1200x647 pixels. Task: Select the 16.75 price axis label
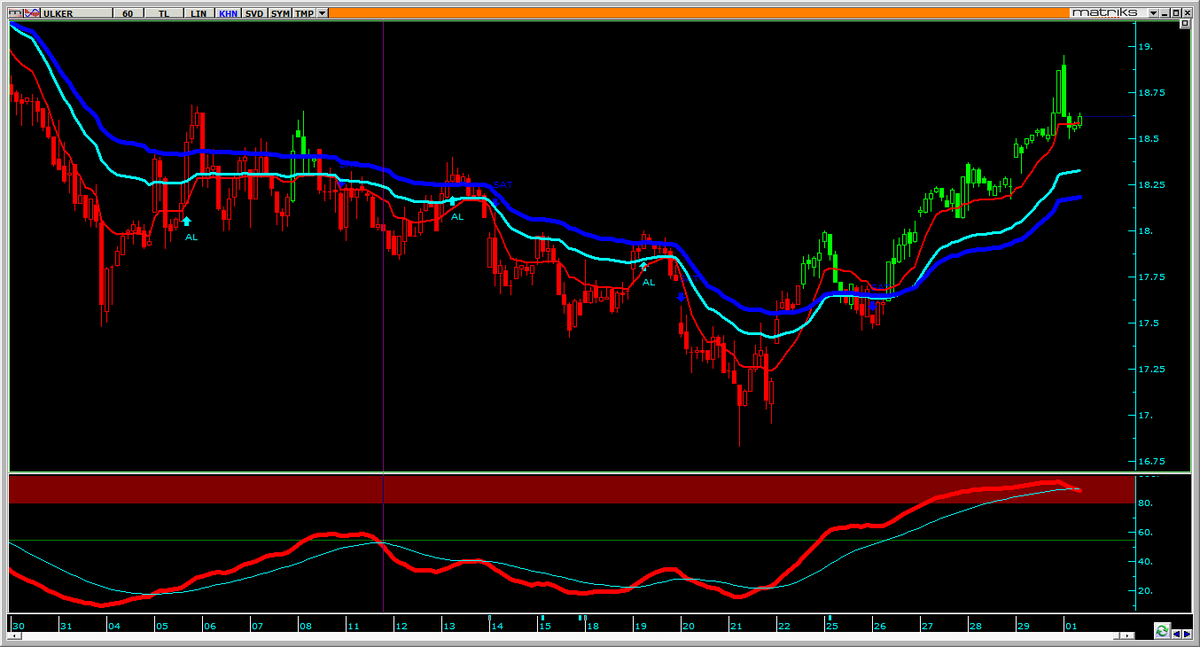click(1152, 461)
